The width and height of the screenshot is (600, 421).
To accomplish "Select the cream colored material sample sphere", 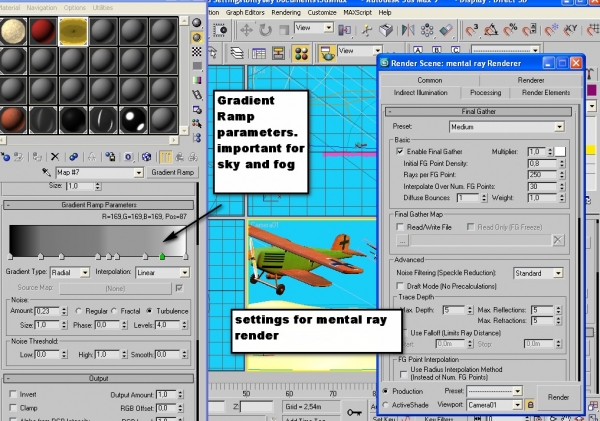I will click(x=13, y=31).
